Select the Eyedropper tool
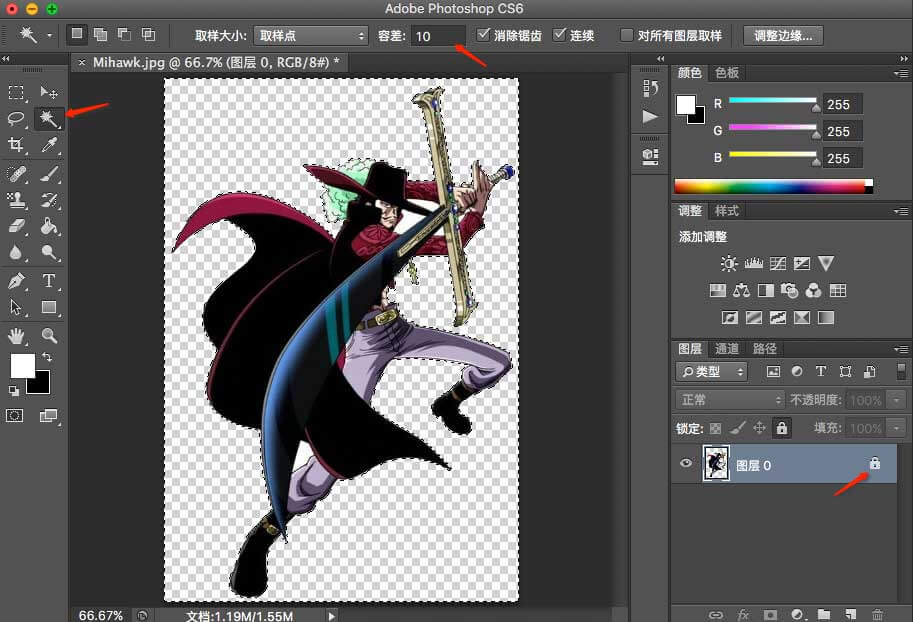Viewport: 913px width, 622px height. click(x=49, y=144)
